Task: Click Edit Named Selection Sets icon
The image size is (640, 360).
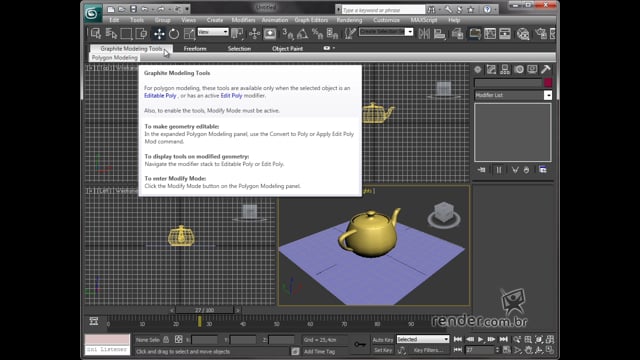Action: tap(350, 33)
